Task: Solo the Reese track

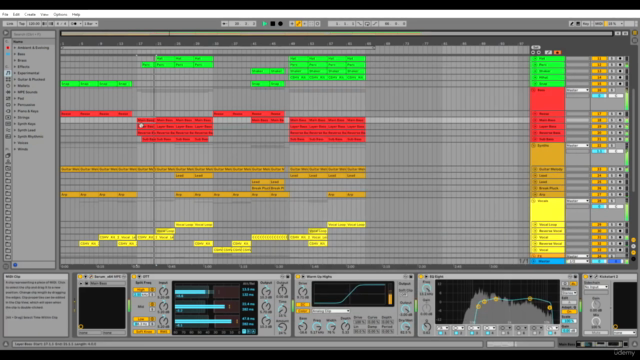Action: [x=611, y=114]
